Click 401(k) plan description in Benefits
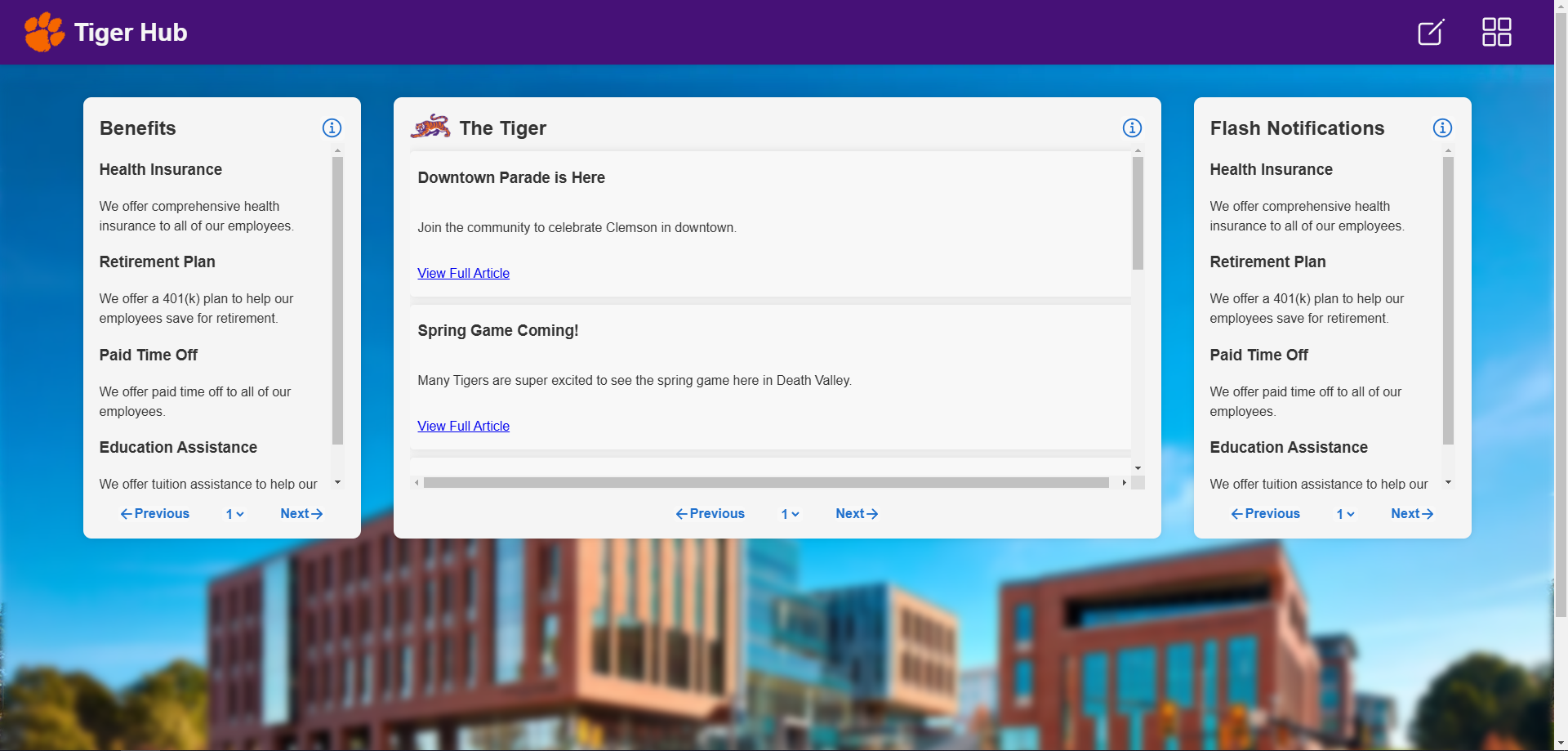 click(197, 309)
